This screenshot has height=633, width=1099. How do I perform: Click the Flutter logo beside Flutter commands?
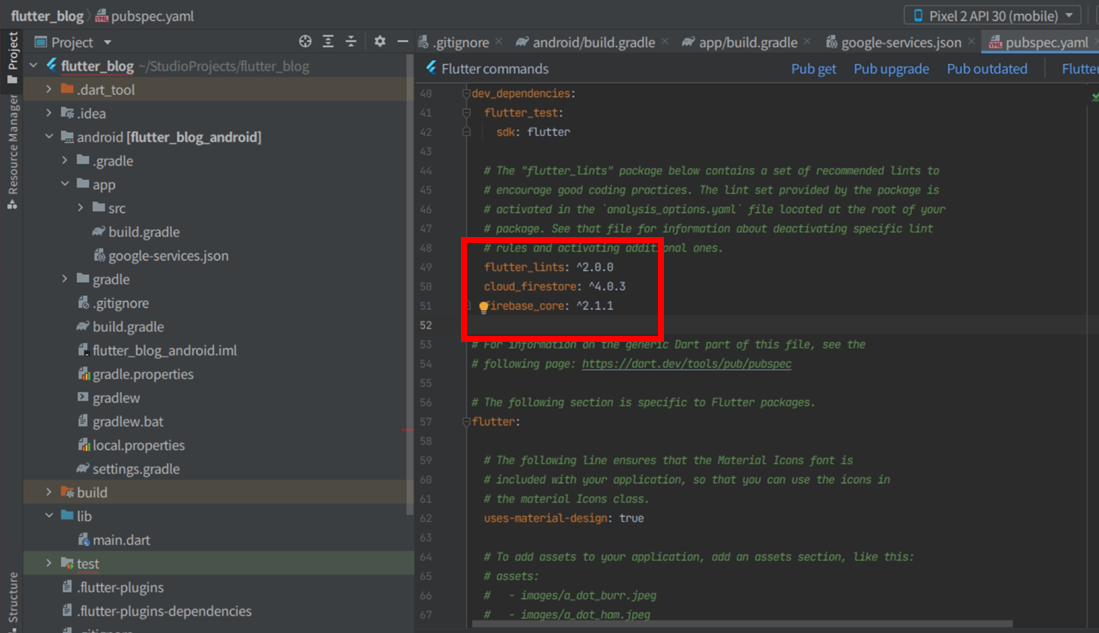[x=431, y=68]
